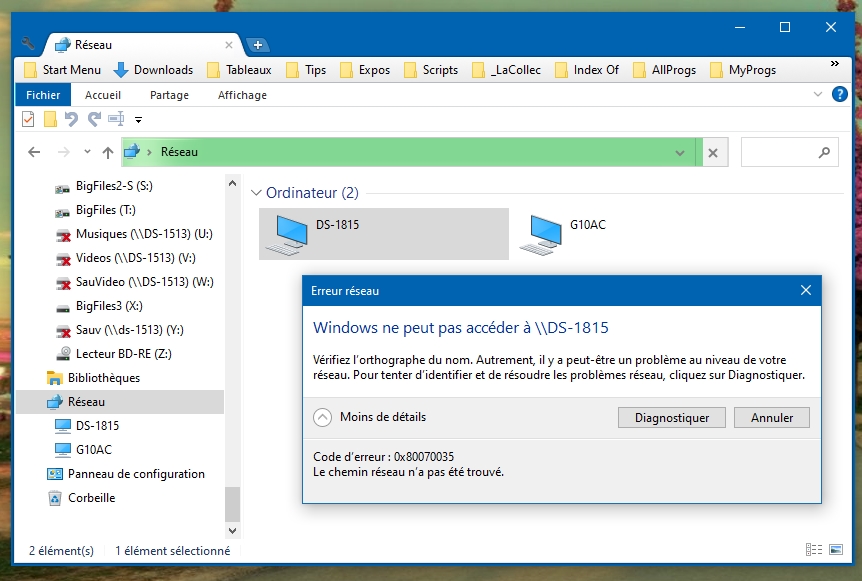Select the Réseau tab
Image resolution: width=862 pixels, height=581 pixels.
pos(143,45)
